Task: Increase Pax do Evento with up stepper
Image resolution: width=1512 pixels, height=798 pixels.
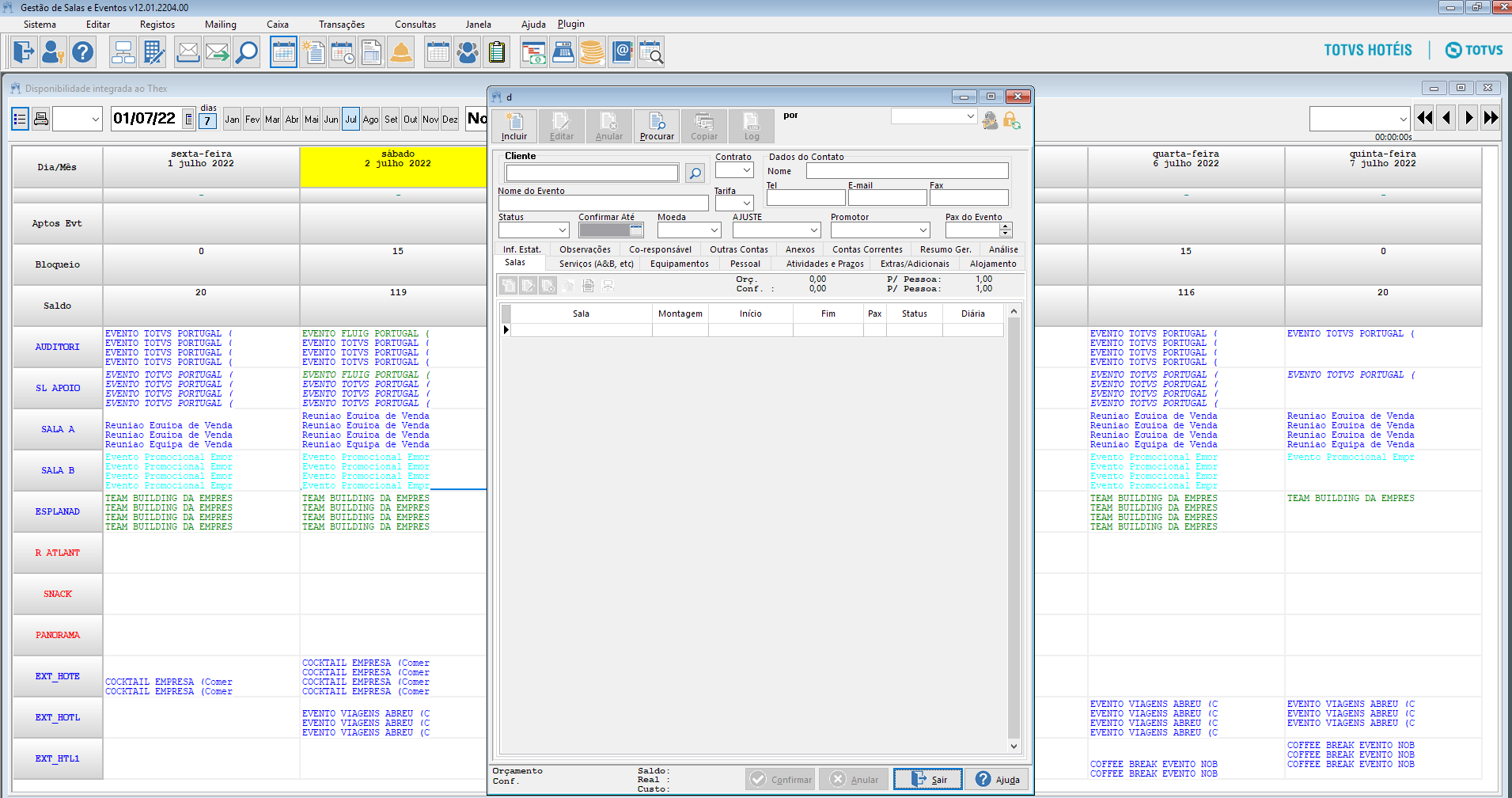Action: tap(1006, 226)
